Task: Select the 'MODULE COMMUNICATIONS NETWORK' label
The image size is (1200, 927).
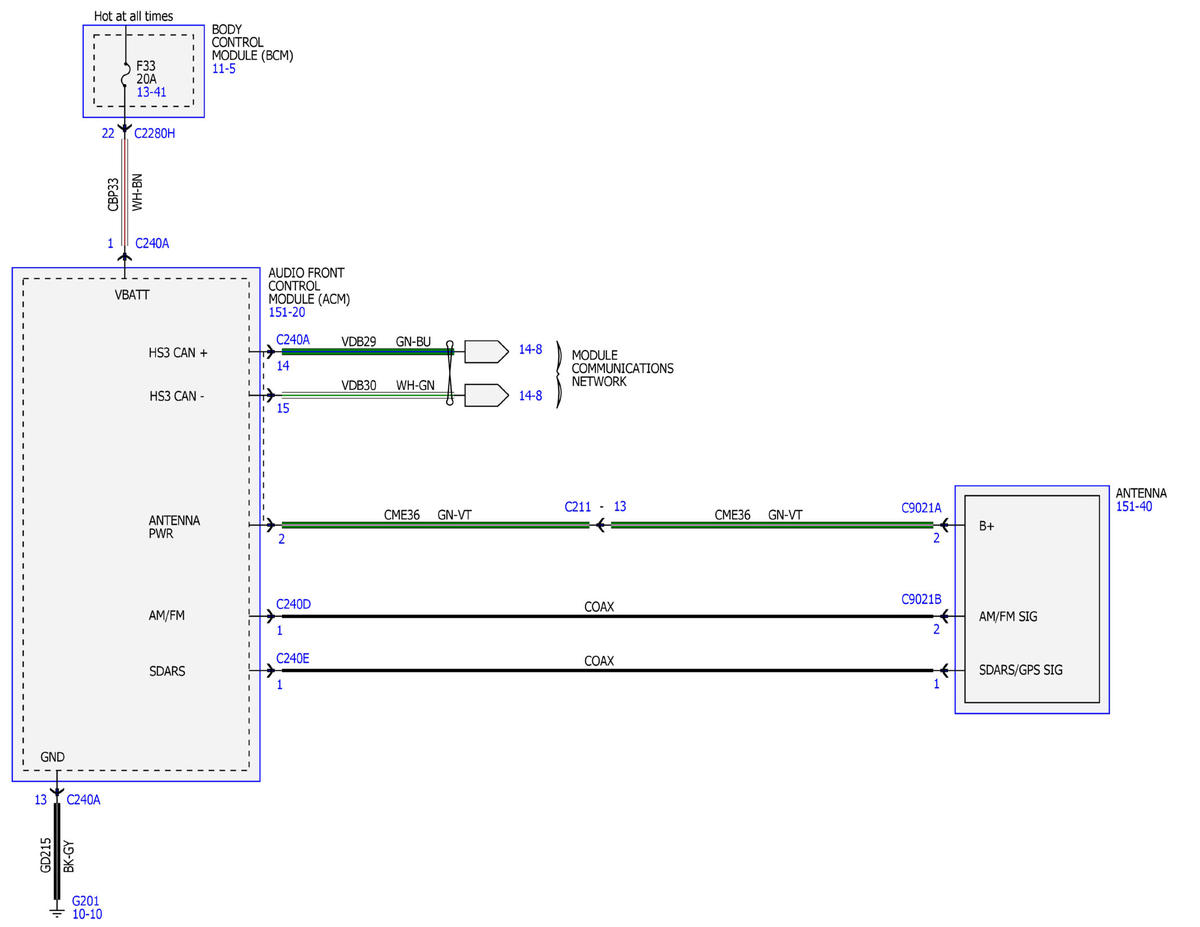Action: pyautogui.click(x=622, y=368)
